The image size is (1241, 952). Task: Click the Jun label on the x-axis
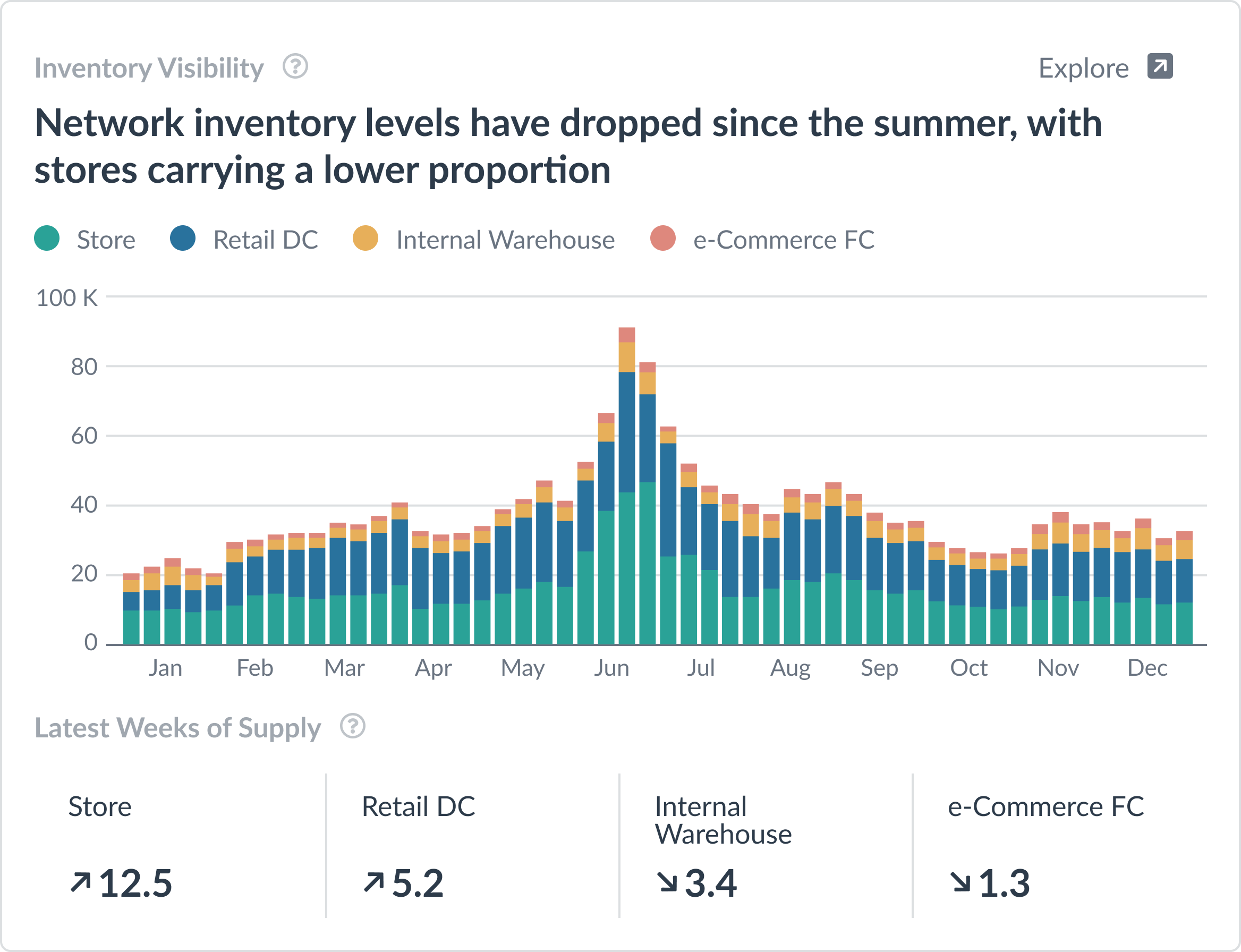tap(611, 668)
